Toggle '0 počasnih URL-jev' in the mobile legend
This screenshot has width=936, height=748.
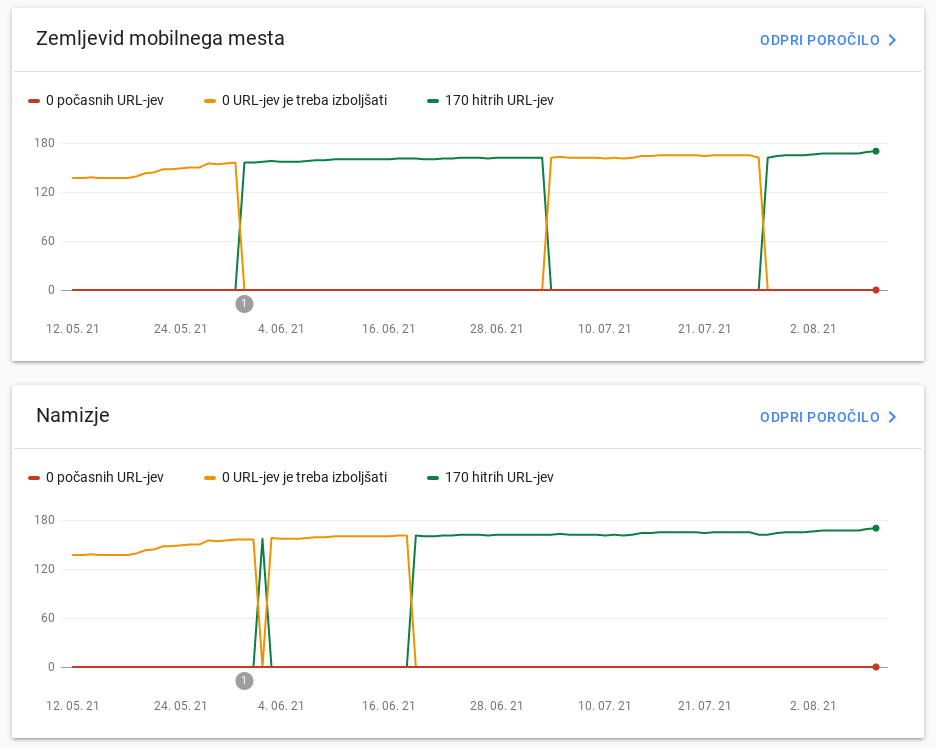pyautogui.click(x=104, y=100)
